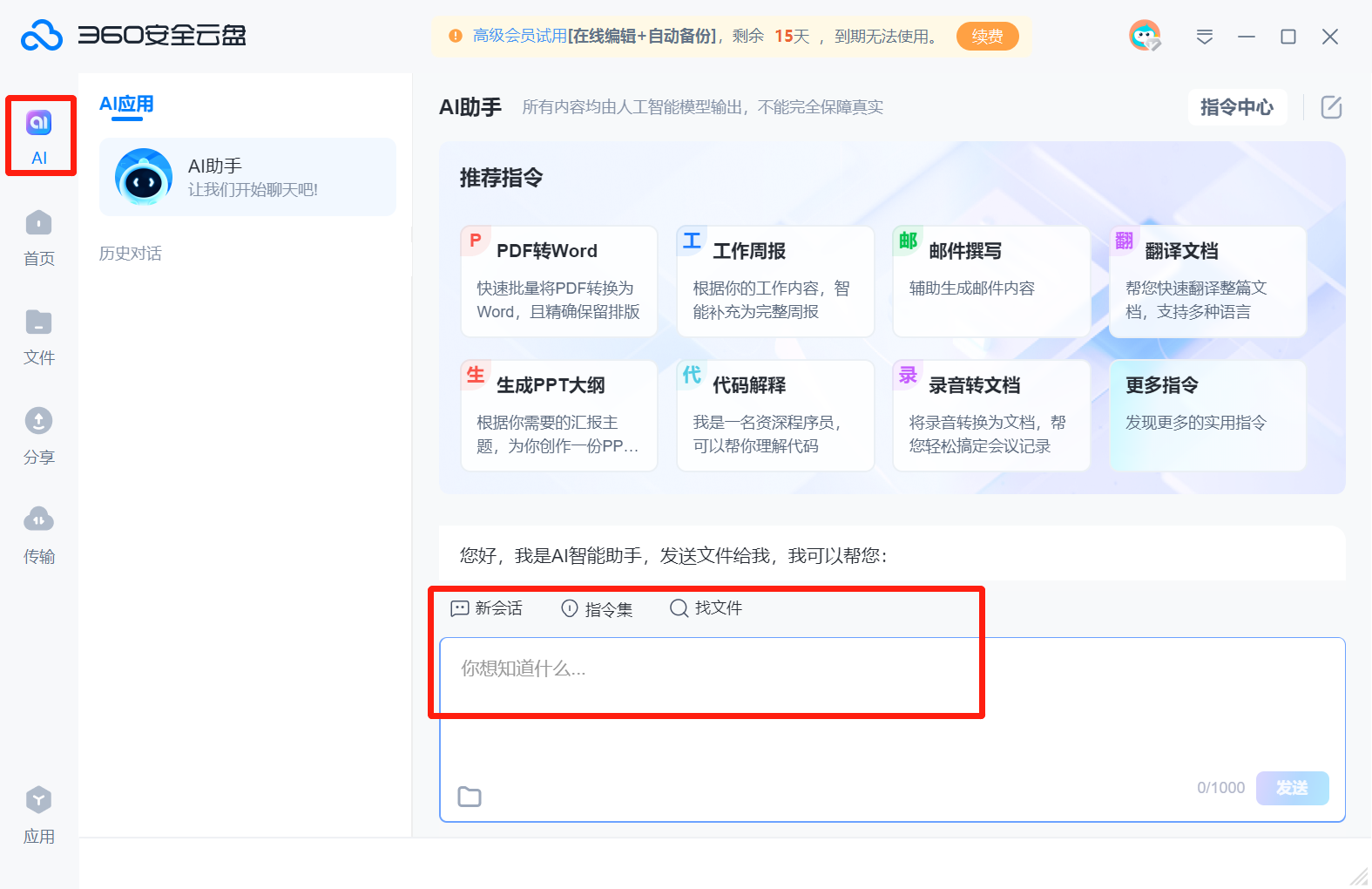1372x889 pixels.
Task: Click the PDF转Word P icon
Action: click(475, 241)
